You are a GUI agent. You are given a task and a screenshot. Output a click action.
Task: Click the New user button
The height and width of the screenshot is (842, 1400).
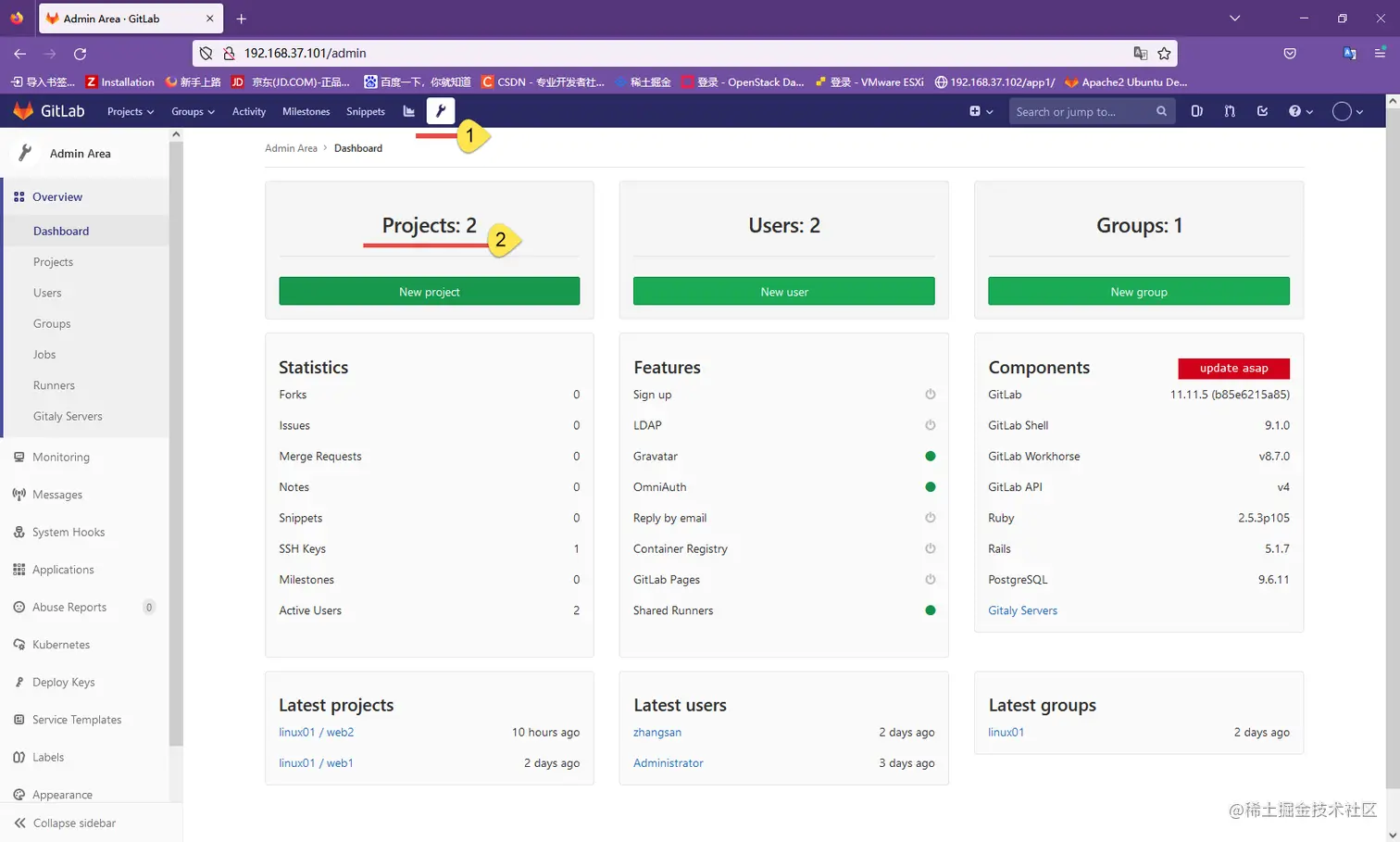point(784,291)
